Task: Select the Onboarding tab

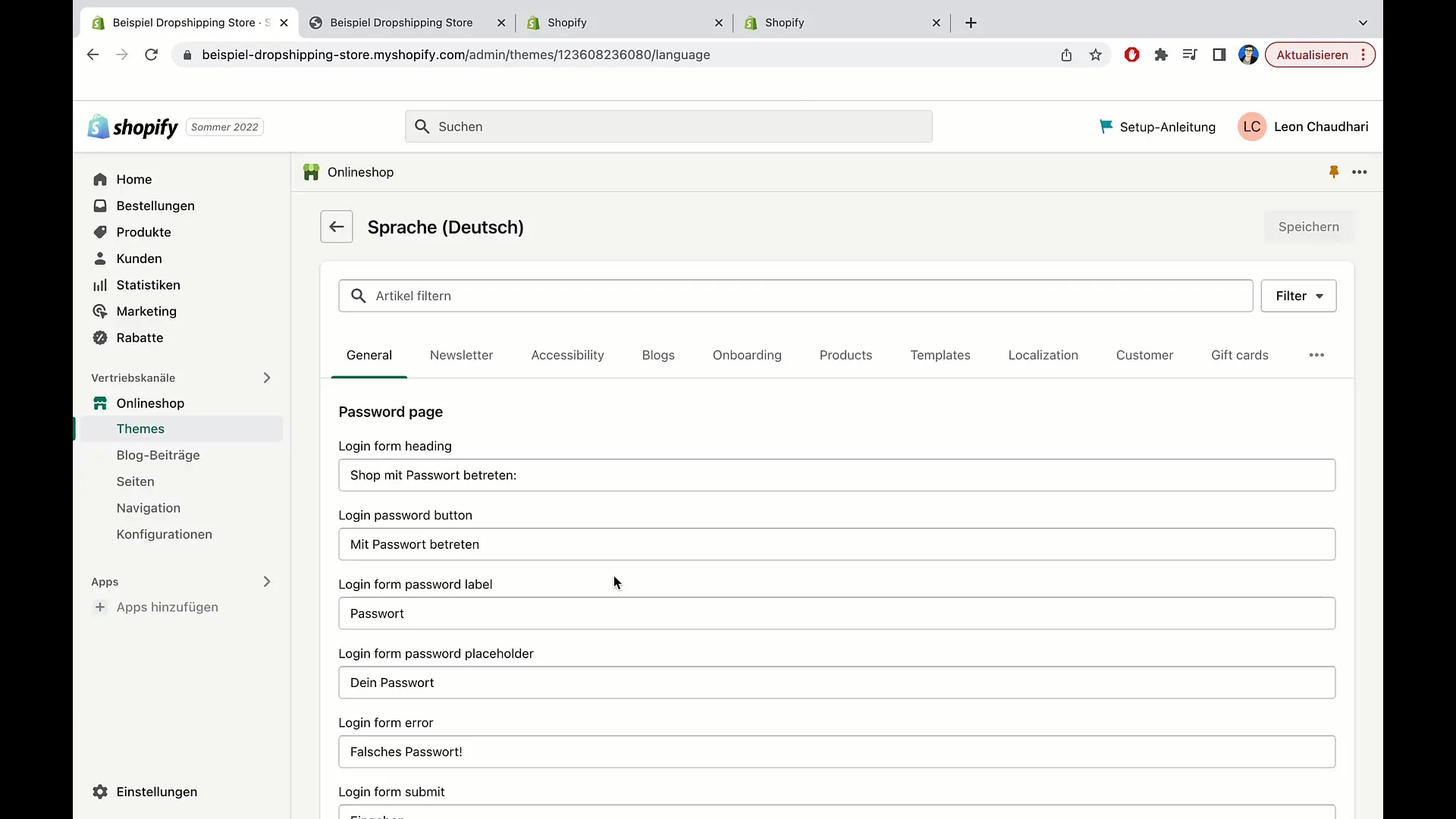Action: (747, 355)
